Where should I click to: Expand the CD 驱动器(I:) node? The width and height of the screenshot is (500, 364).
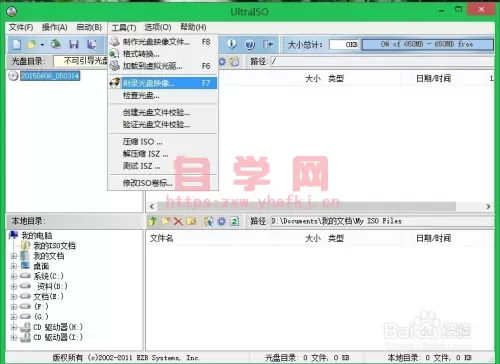14,337
